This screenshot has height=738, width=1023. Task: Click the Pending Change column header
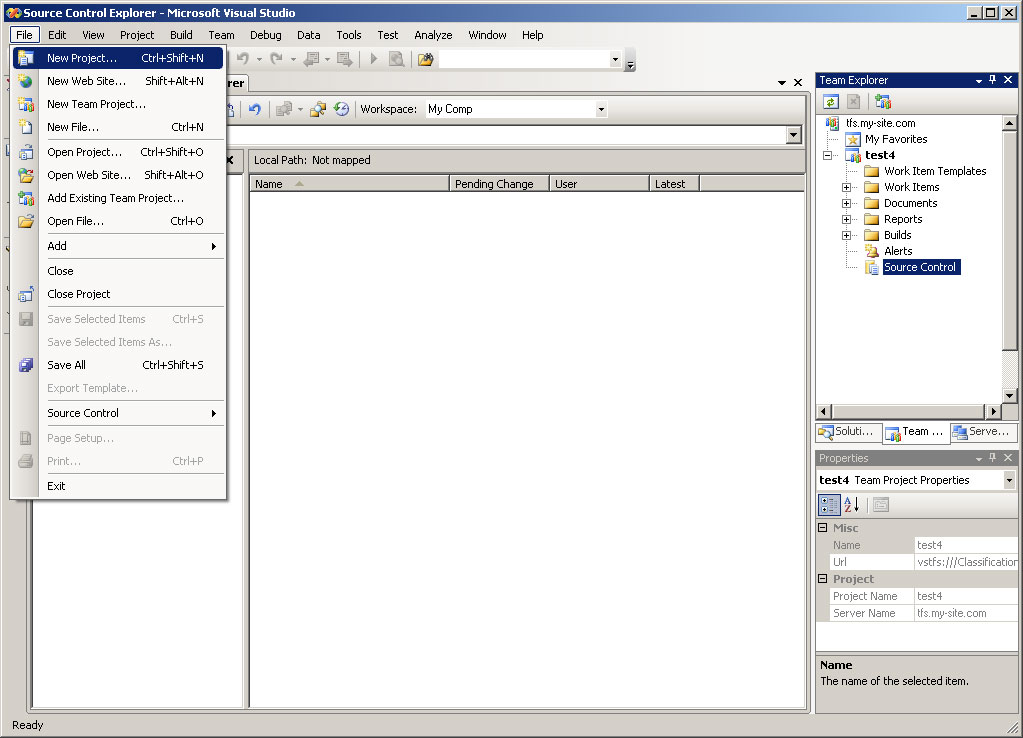coord(499,184)
